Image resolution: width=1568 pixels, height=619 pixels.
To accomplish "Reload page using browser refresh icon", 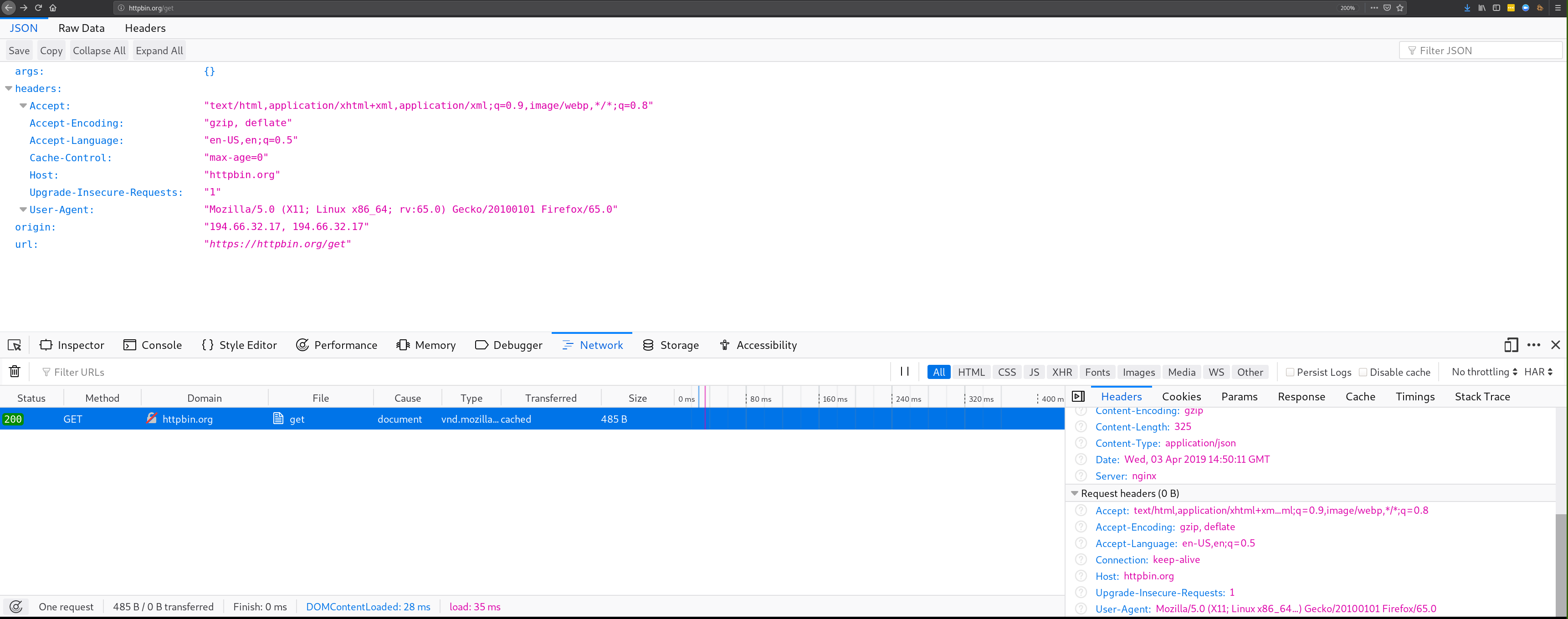I will click(38, 8).
